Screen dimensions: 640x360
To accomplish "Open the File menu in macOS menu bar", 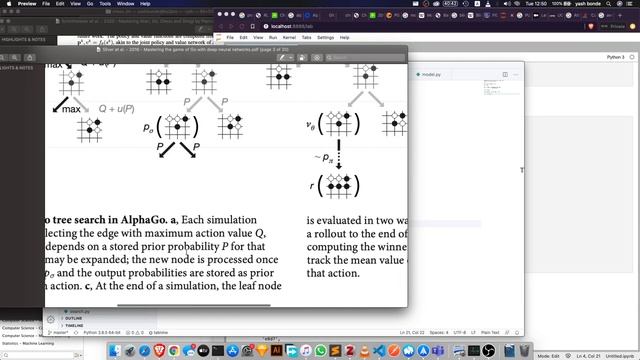I will coord(46,4).
